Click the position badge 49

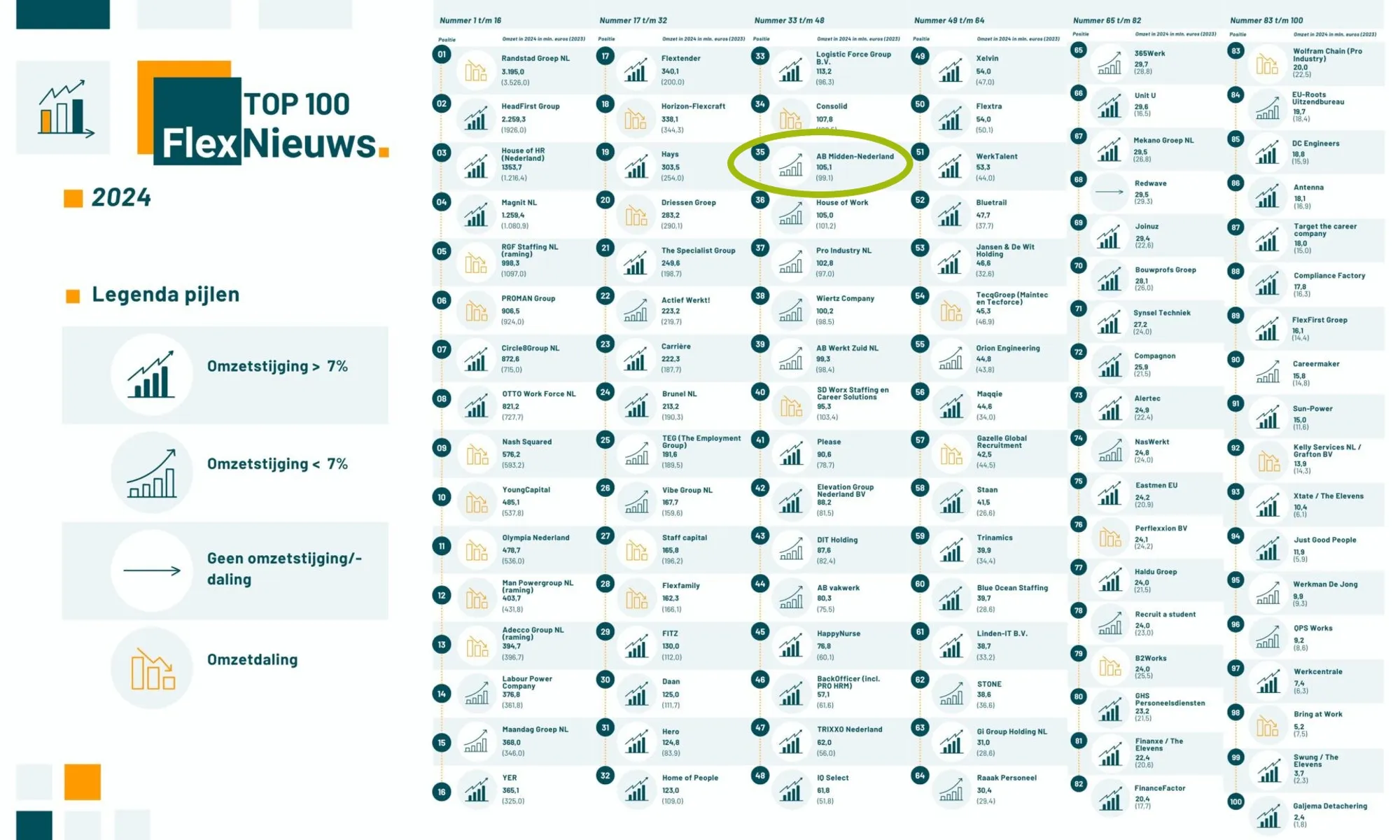tap(920, 56)
